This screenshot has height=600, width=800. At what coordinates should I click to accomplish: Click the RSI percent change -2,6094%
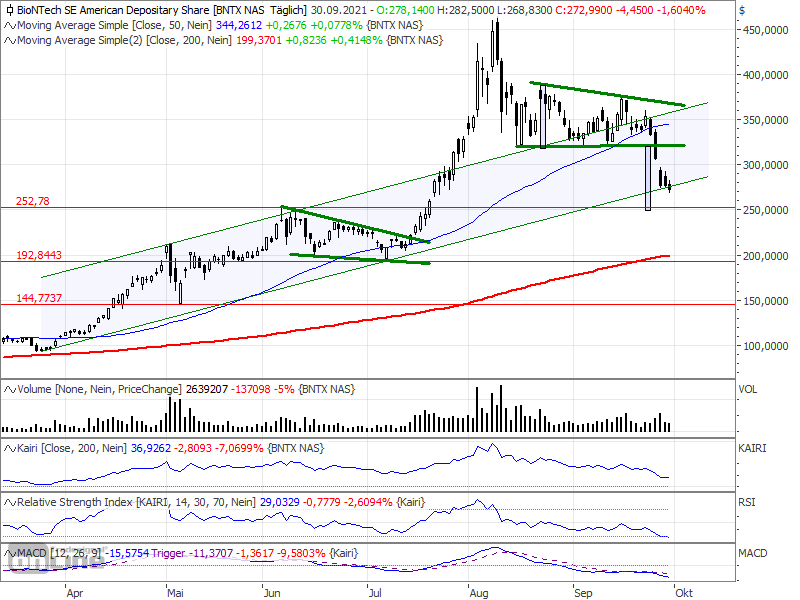(x=368, y=503)
